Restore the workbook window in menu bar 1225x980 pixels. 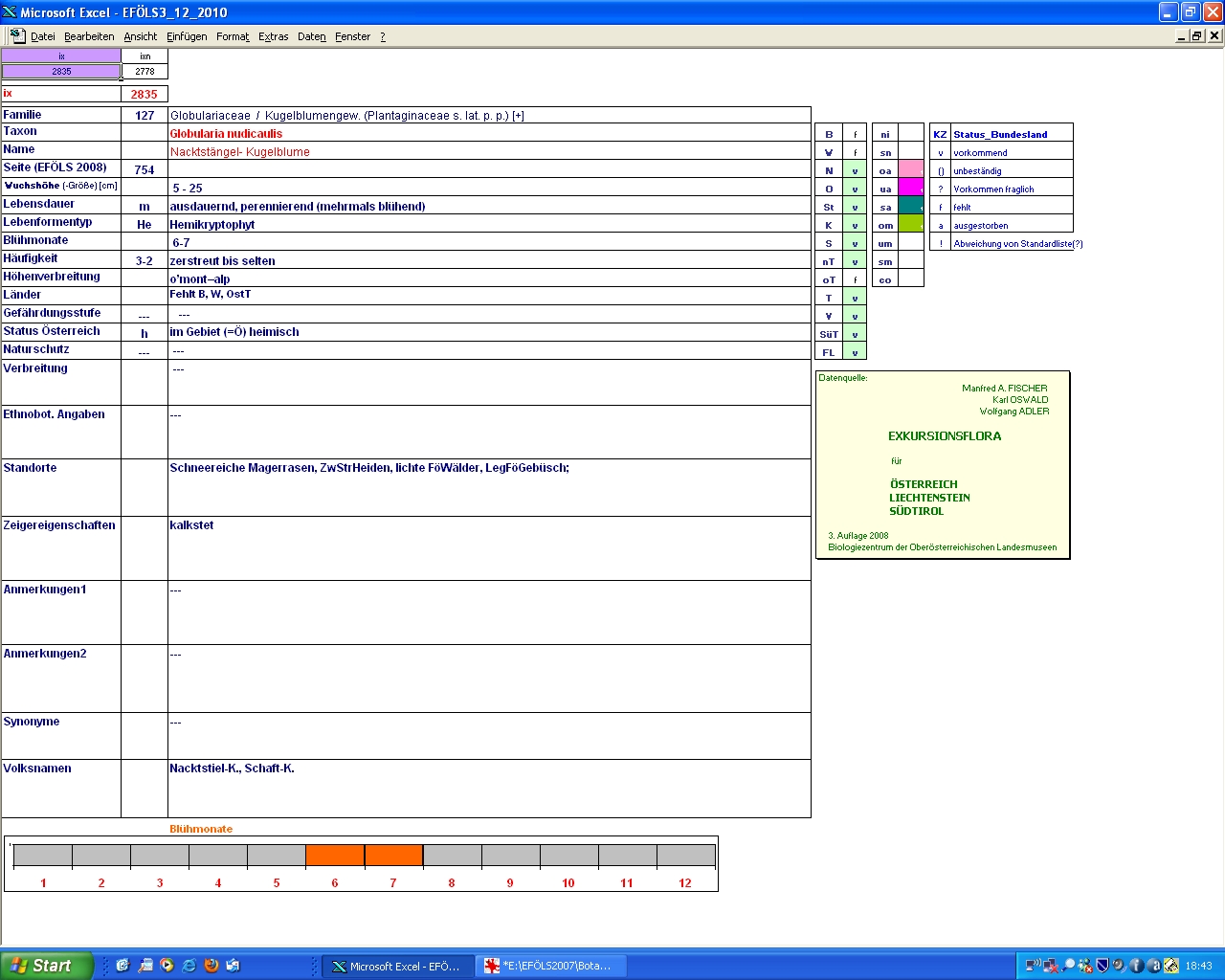(1197, 35)
